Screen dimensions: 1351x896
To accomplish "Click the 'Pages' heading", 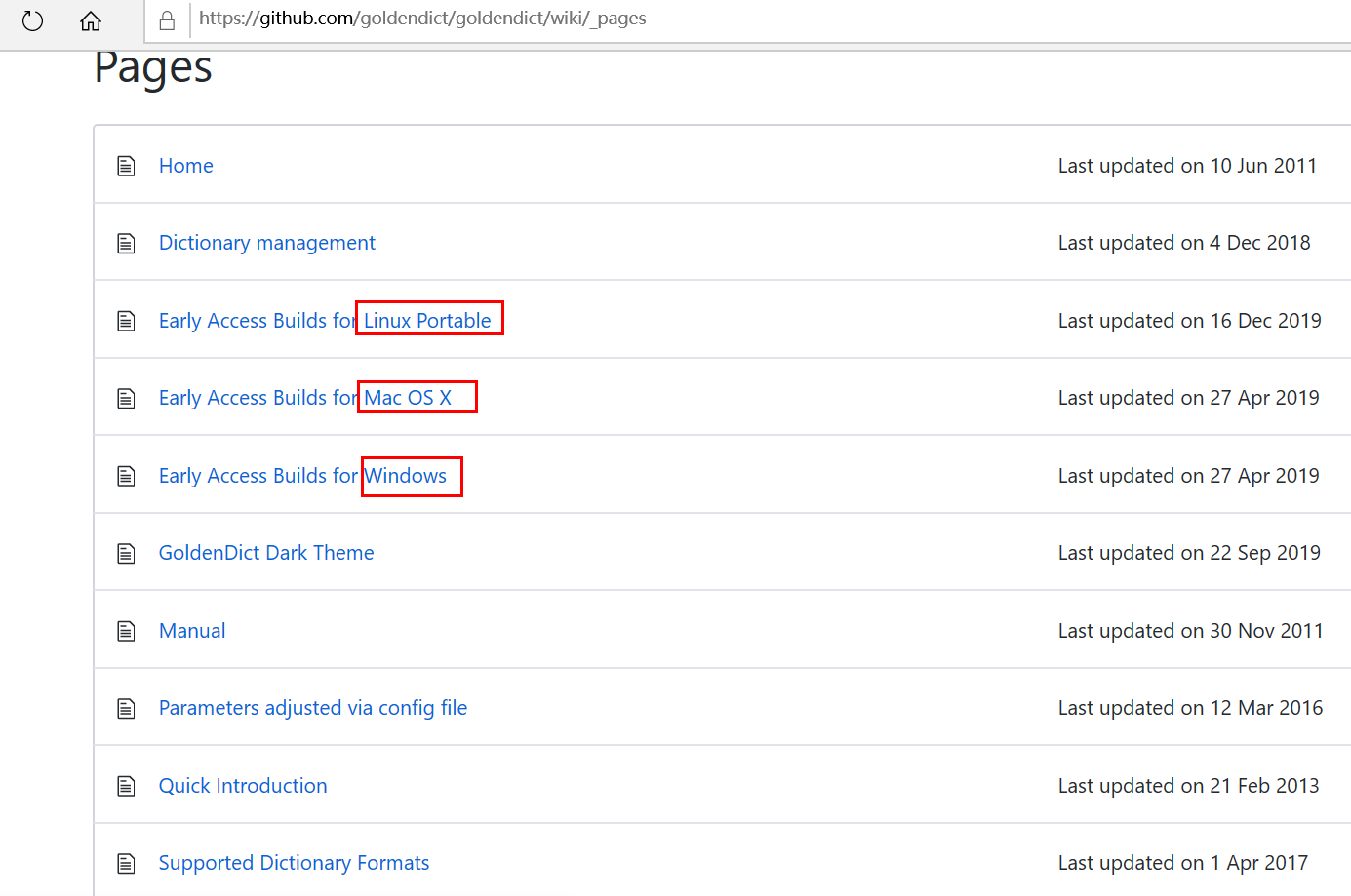I will (153, 69).
